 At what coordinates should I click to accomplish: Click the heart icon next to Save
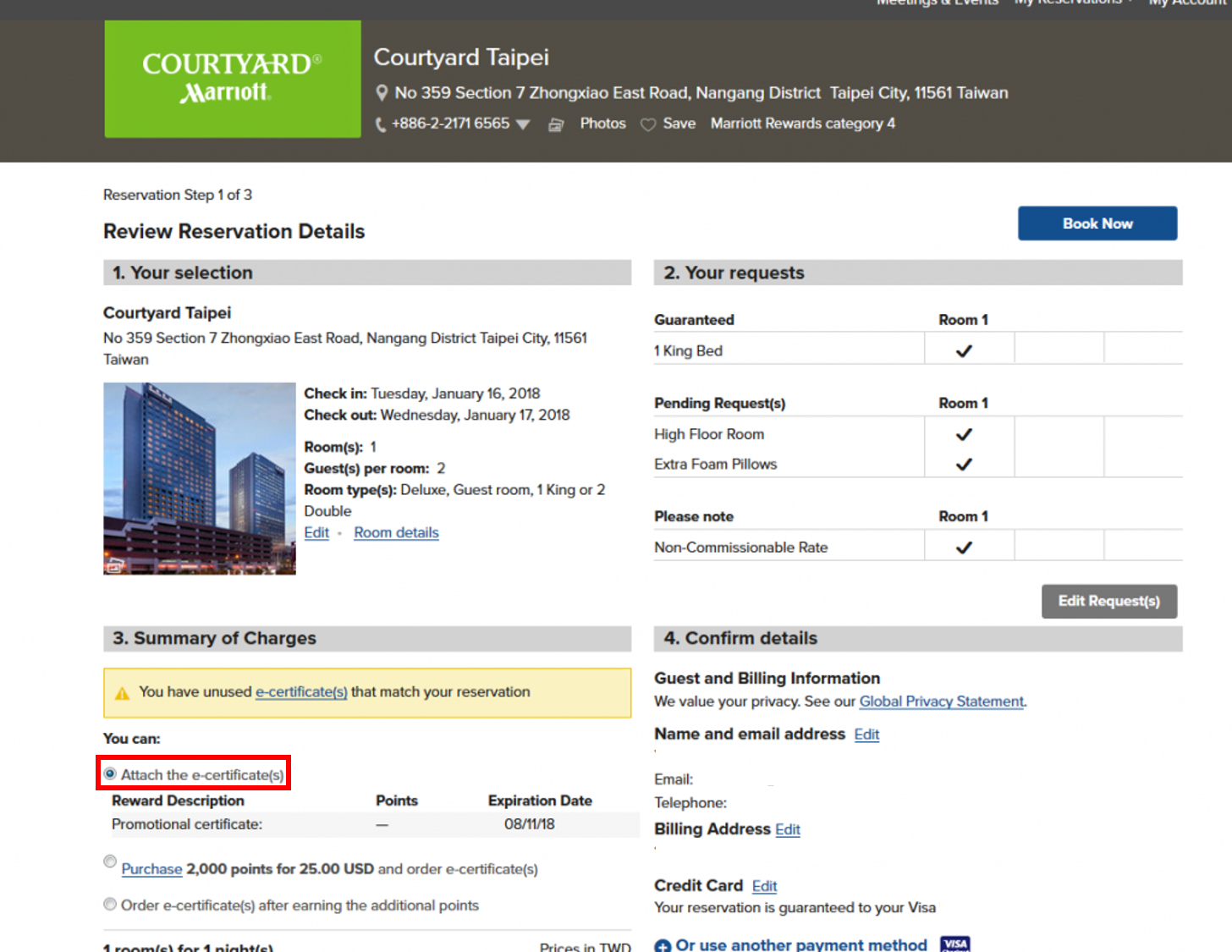[x=648, y=124]
